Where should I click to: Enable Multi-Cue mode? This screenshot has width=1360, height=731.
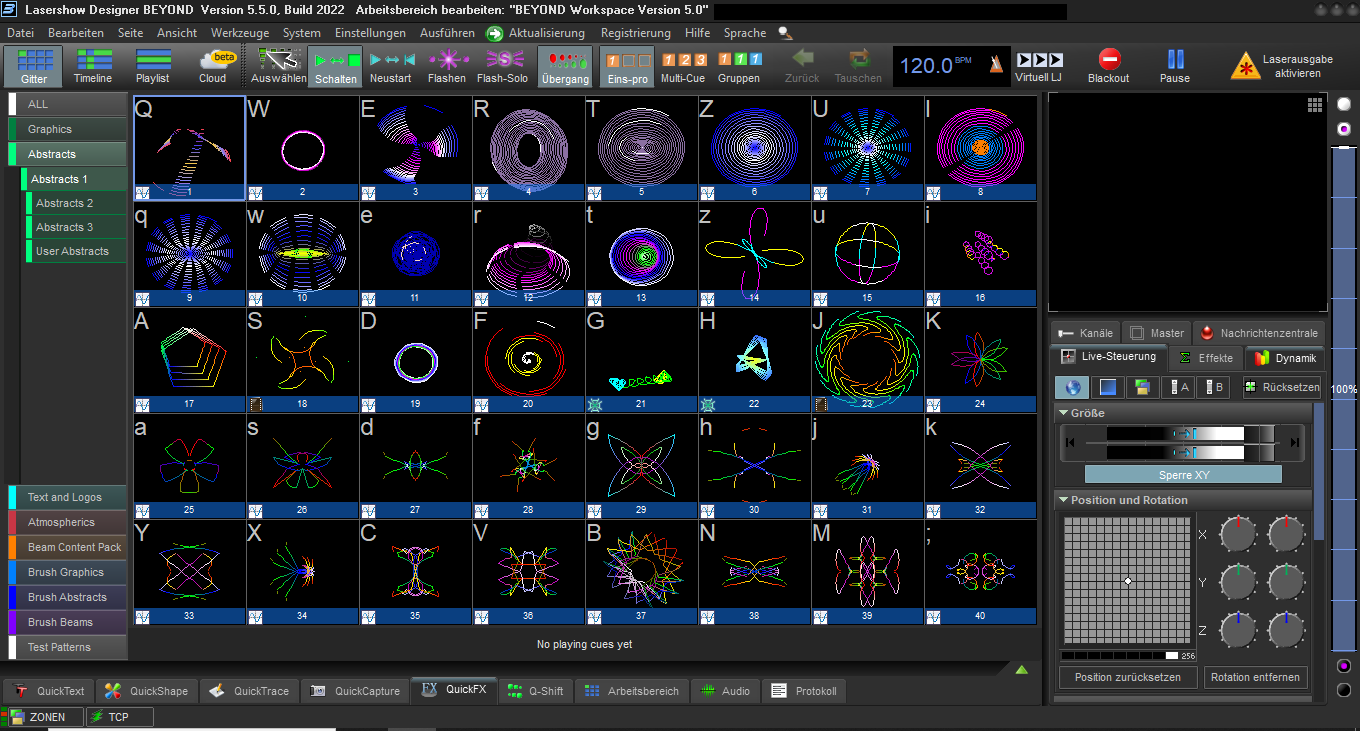coord(683,66)
